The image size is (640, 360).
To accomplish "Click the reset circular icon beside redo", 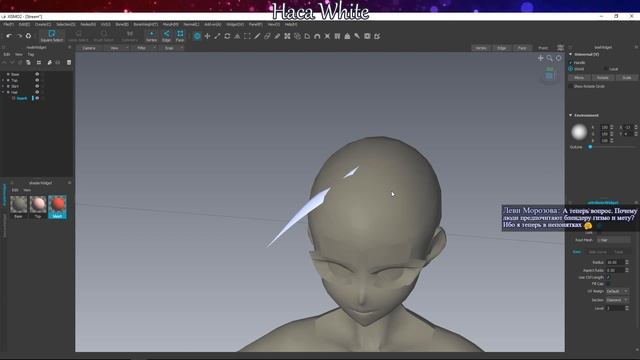I will point(29,36).
